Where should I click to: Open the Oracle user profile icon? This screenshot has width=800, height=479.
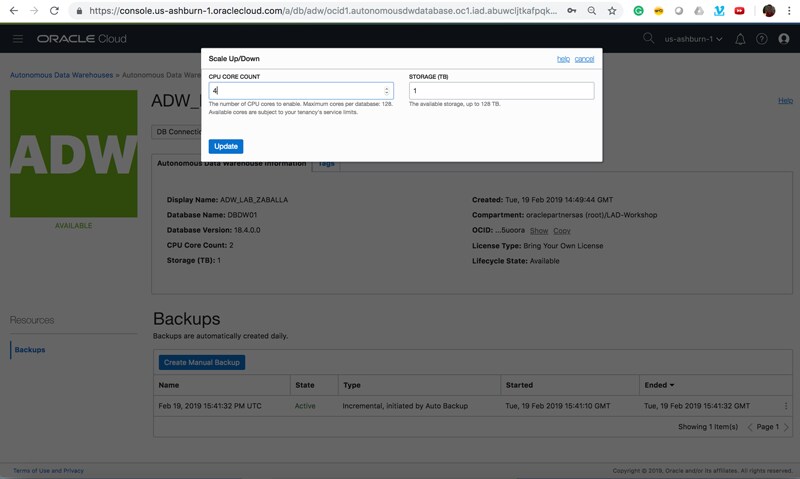tap(784, 39)
